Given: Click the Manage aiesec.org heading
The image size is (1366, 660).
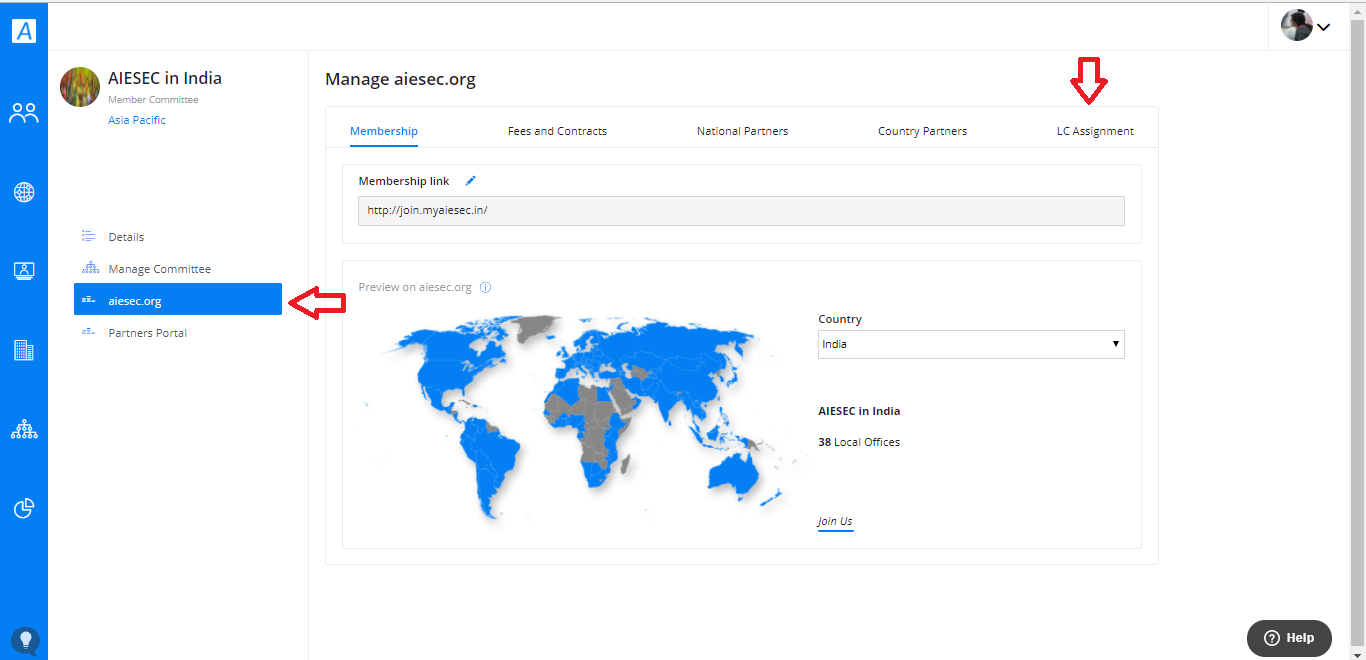Looking at the screenshot, I should click(x=401, y=79).
